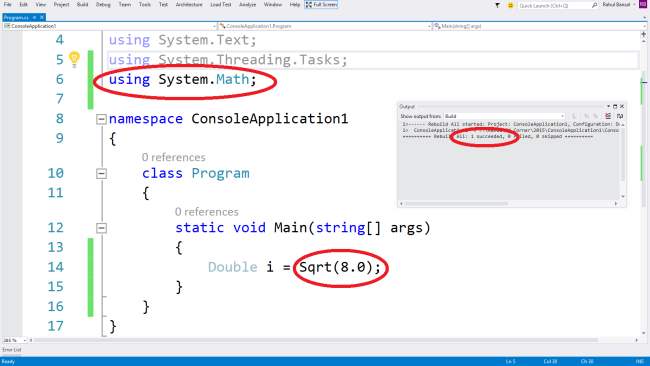The image size is (650, 366).
Task: Click '0 references' above Main method
Action: pos(206,212)
